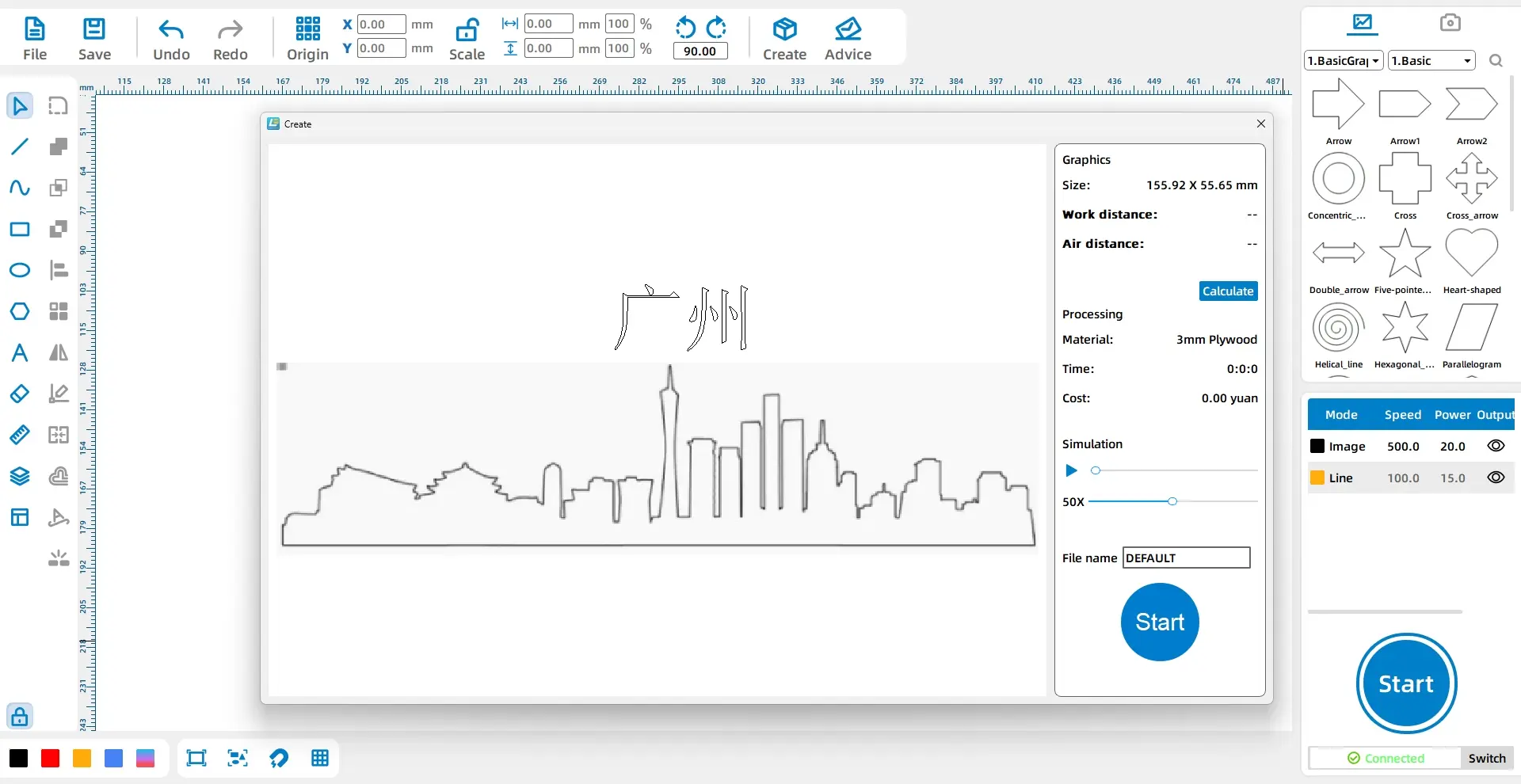Click the focus target icon

pos(238,759)
